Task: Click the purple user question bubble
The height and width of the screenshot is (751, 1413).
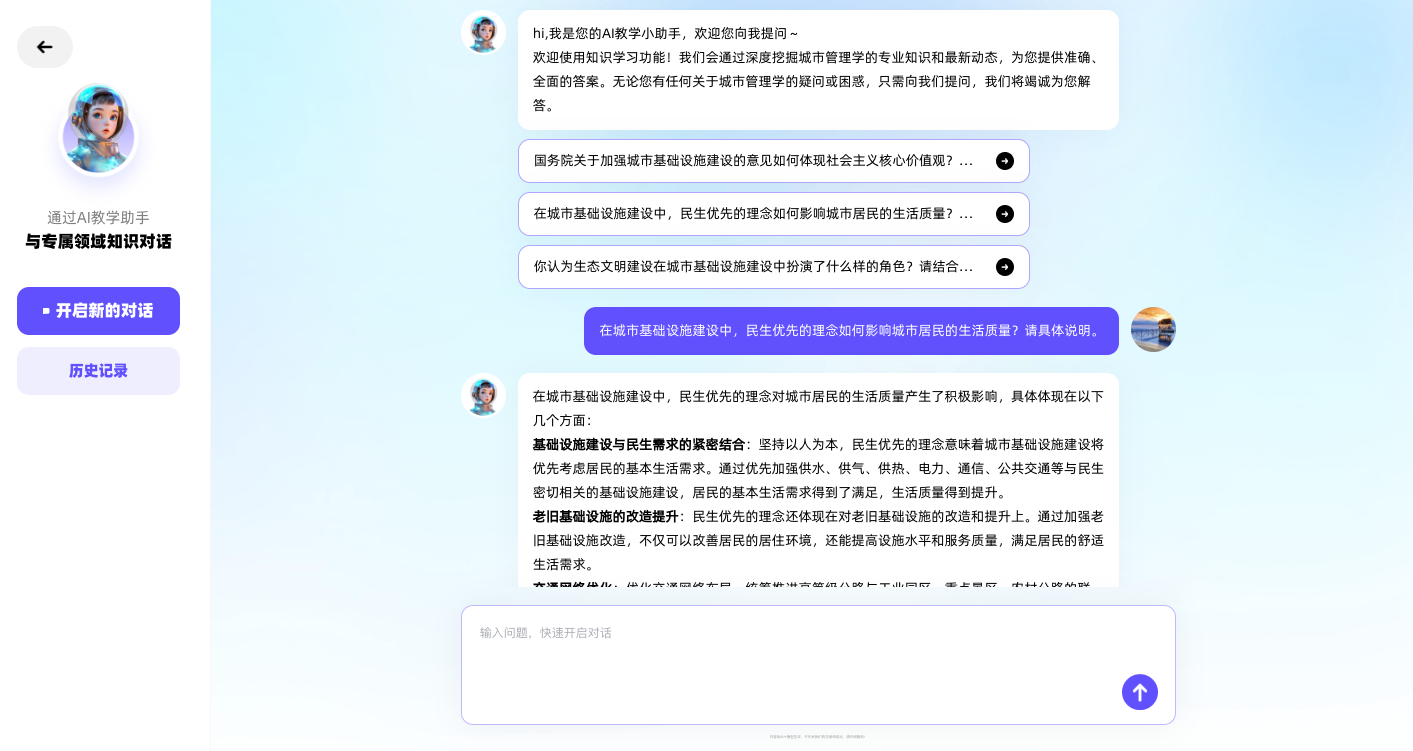Action: pyautogui.click(x=850, y=331)
